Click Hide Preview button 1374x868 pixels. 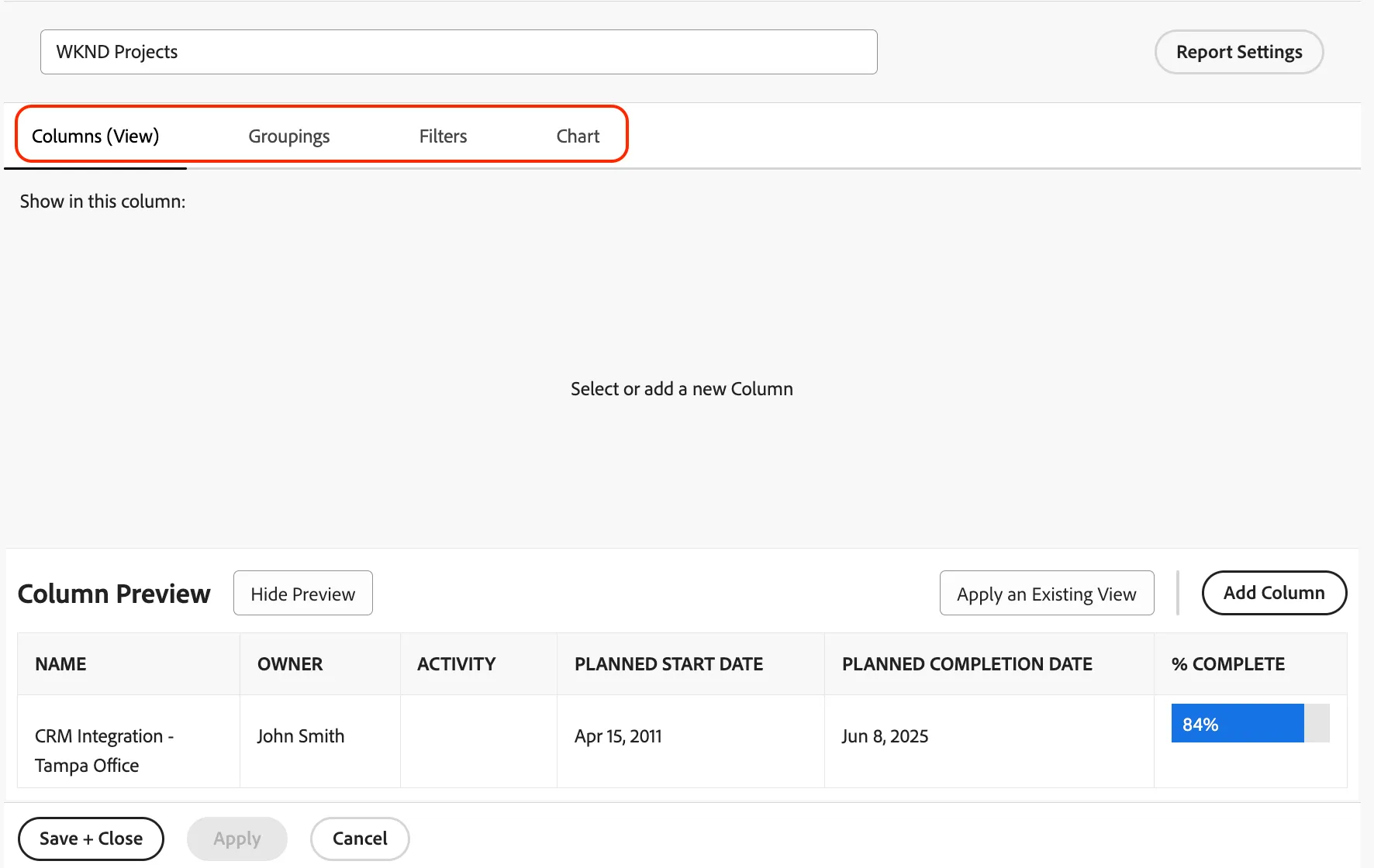click(303, 594)
